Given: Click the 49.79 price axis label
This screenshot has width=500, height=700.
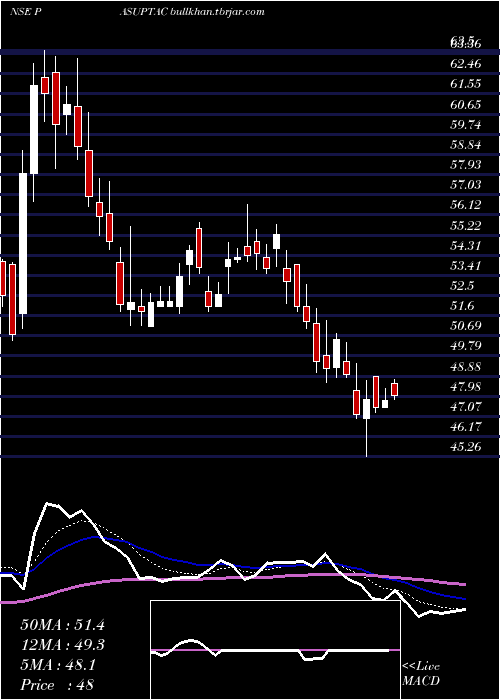Looking at the screenshot, I should click(466, 346).
